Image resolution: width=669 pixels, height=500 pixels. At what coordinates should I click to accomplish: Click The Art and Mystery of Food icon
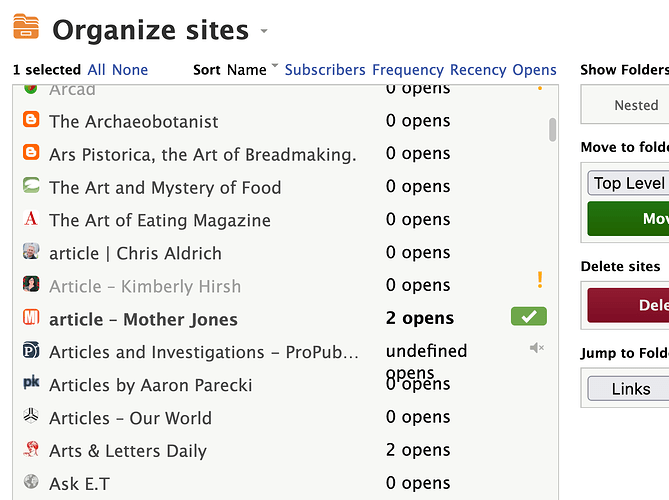31,185
